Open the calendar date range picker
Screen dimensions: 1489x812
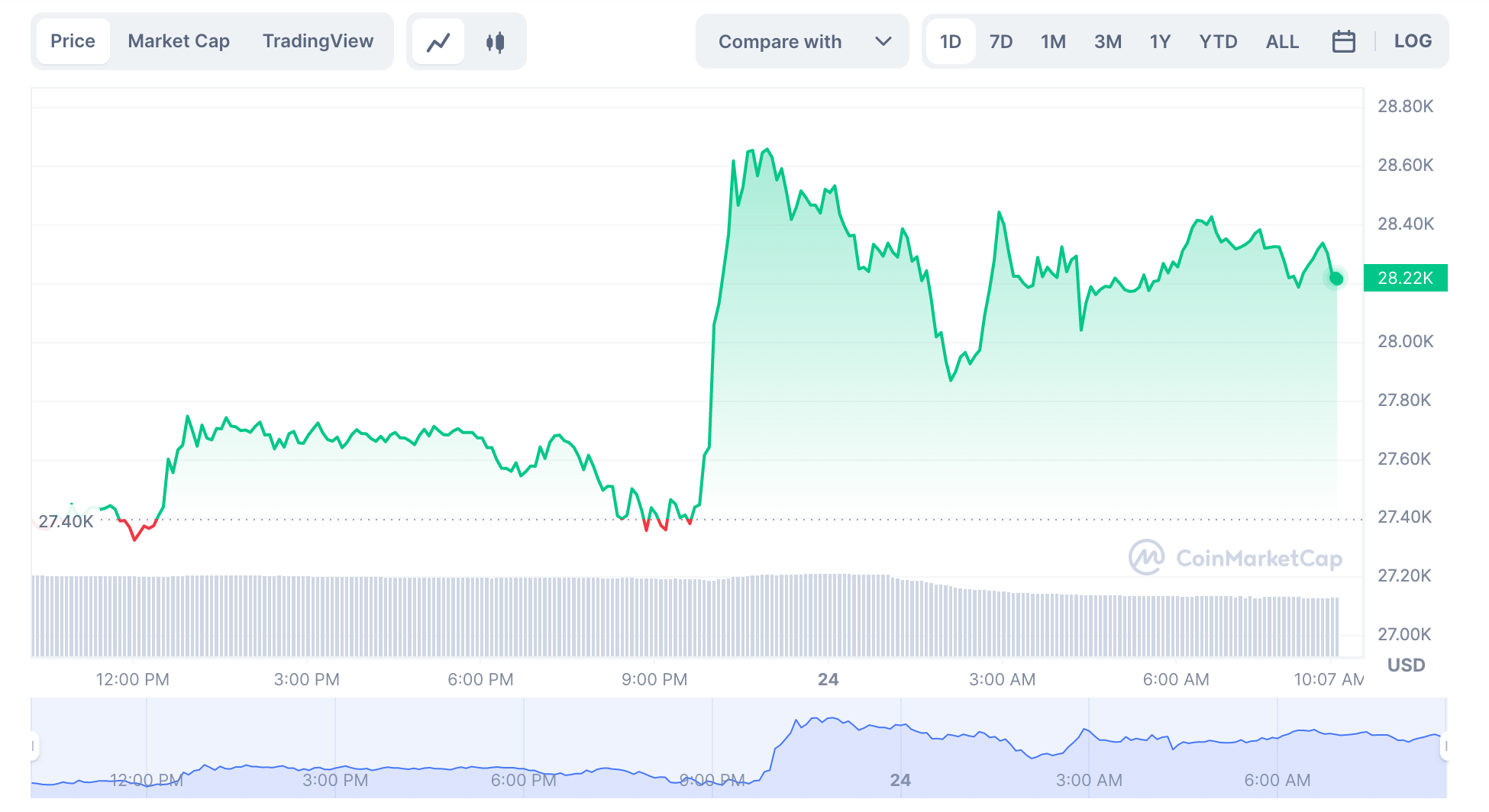click(1343, 41)
